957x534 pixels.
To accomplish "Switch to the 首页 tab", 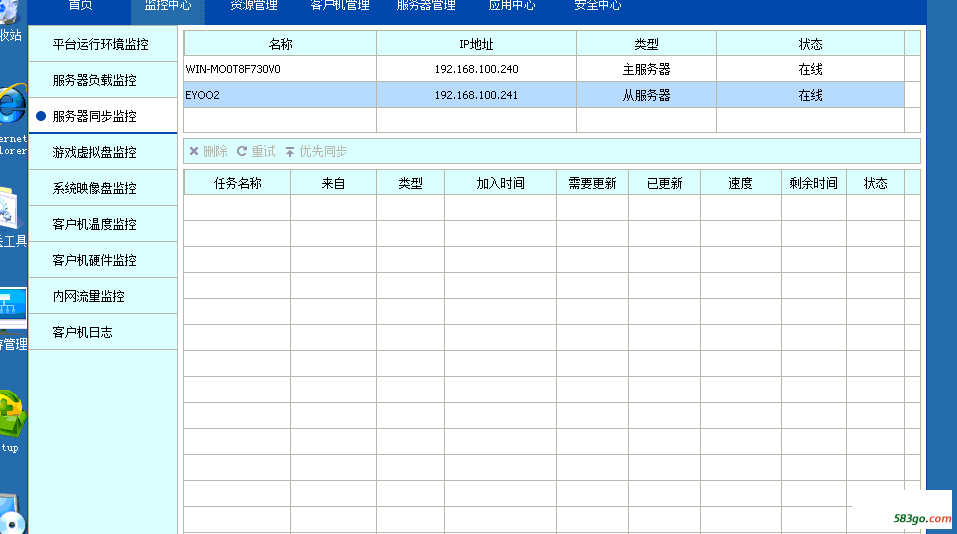I will coord(80,5).
